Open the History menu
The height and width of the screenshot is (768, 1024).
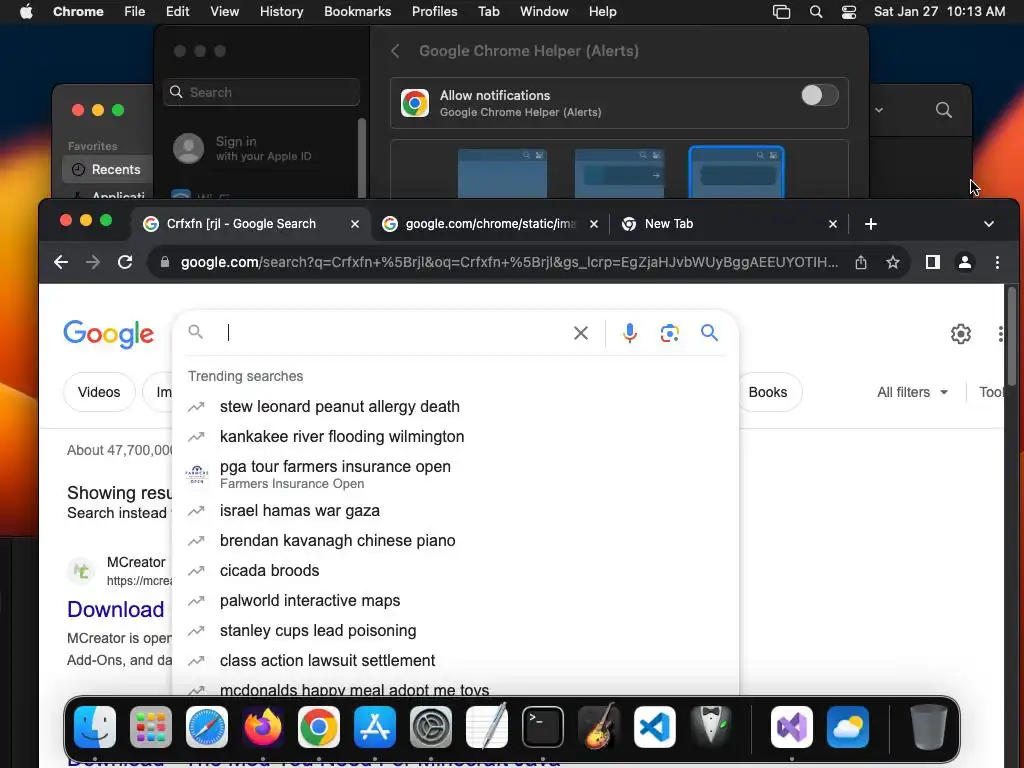pyautogui.click(x=281, y=12)
